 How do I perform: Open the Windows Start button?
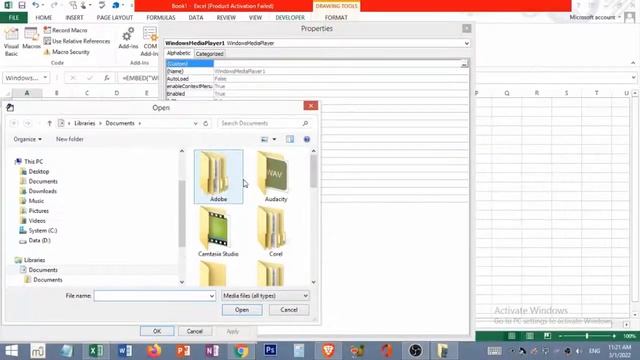[x=11, y=351]
